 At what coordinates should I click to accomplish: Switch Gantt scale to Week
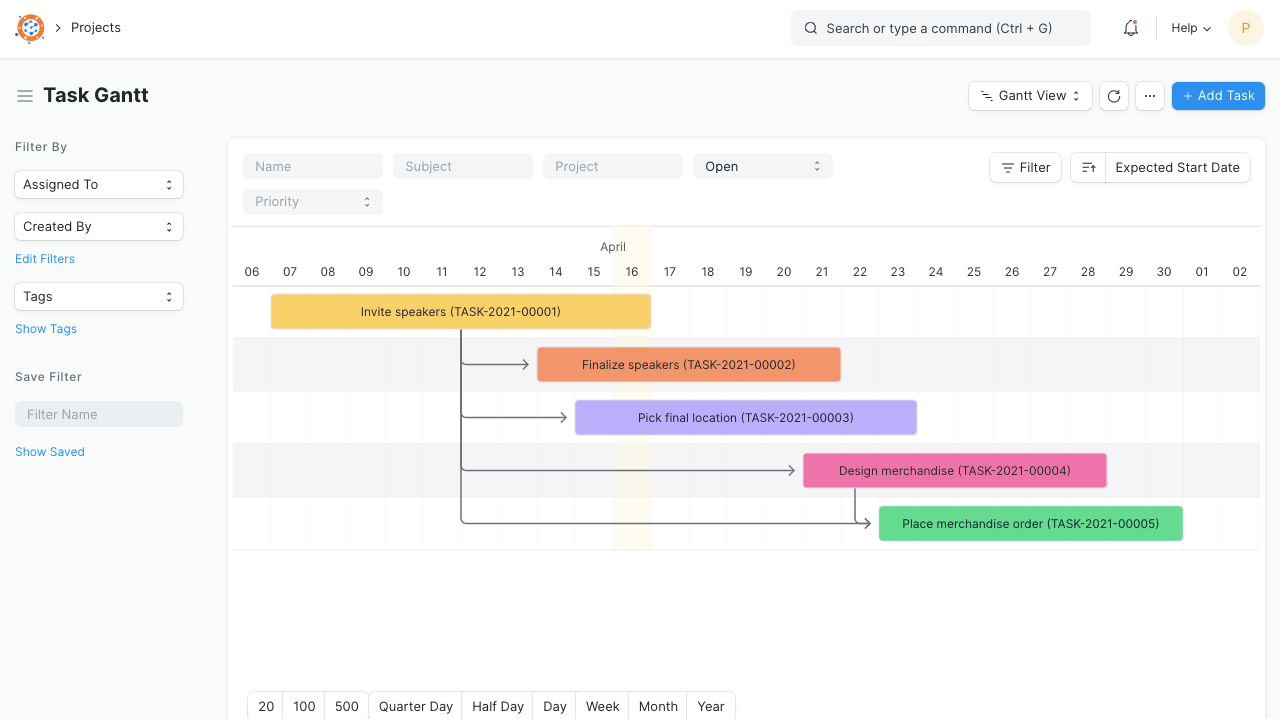point(602,706)
